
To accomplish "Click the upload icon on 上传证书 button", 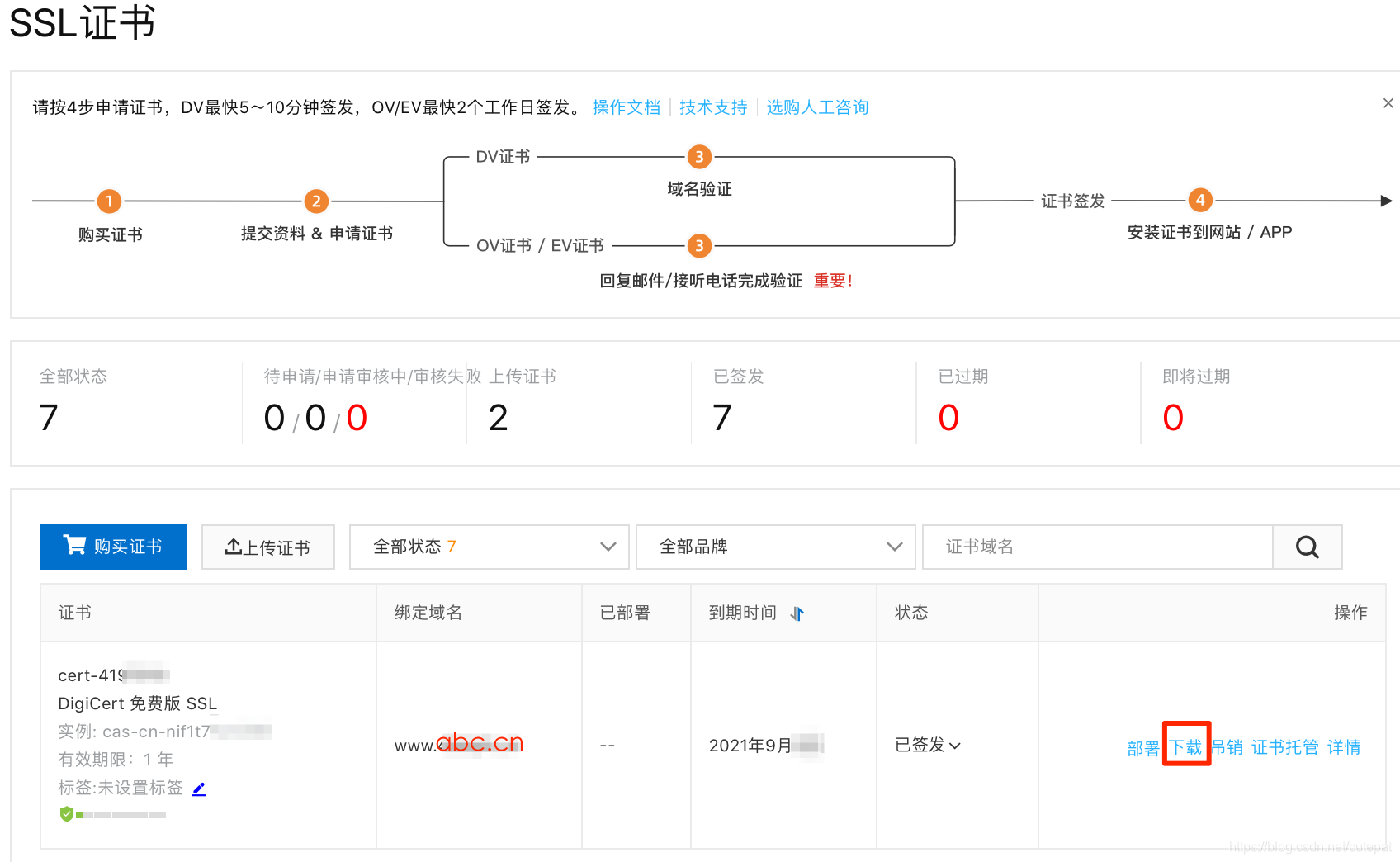I will coord(232,547).
